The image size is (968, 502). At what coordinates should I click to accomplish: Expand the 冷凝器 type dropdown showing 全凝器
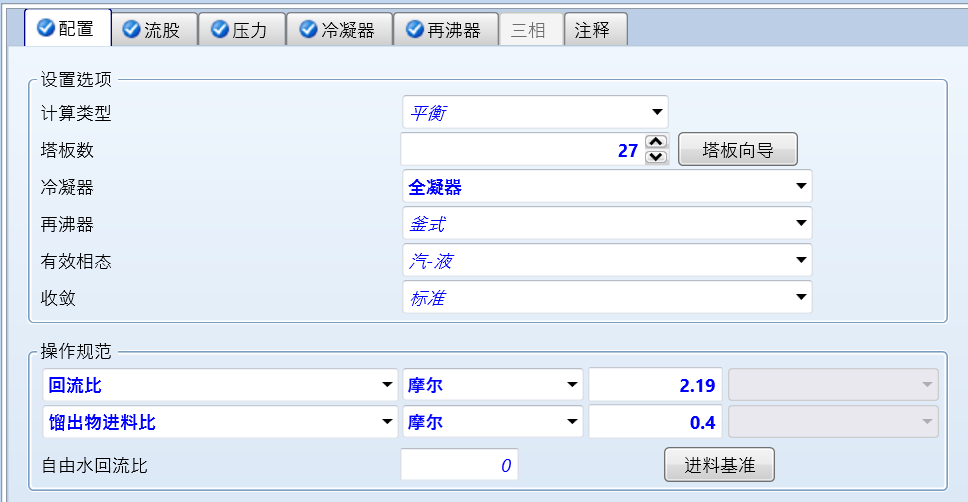click(801, 186)
